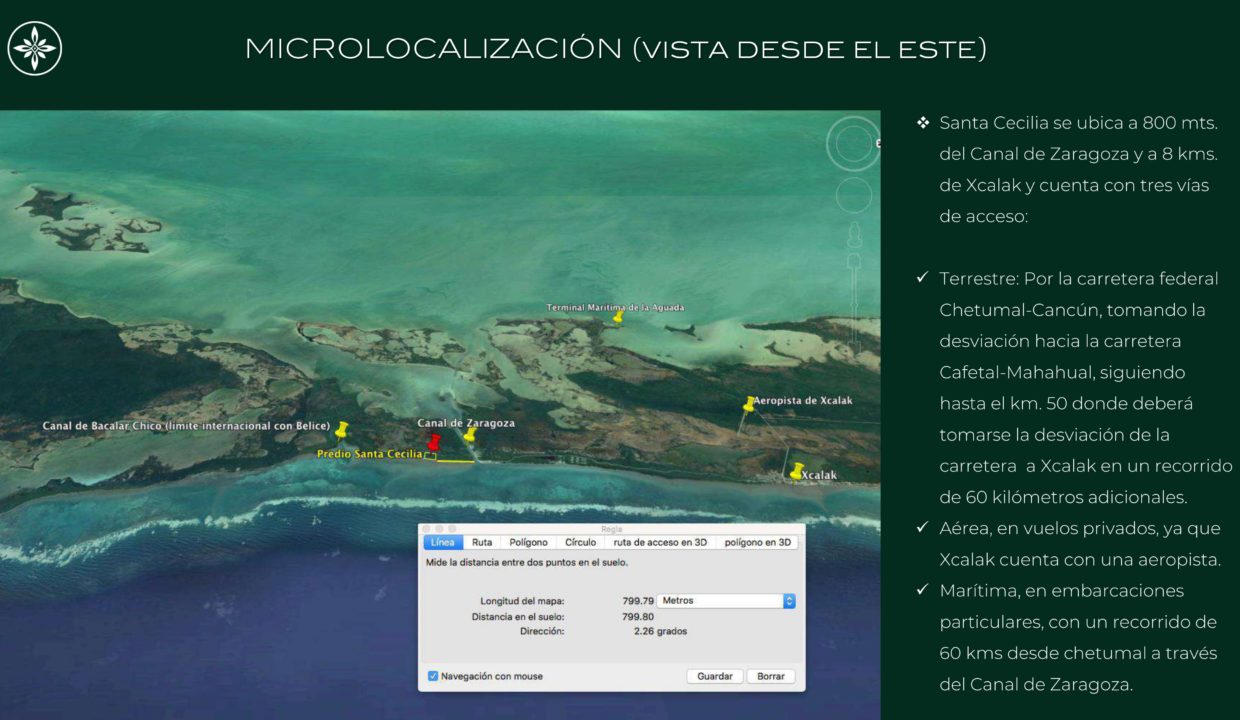Select the Línea tab in Regla
1240x720 pixels.
[443, 542]
